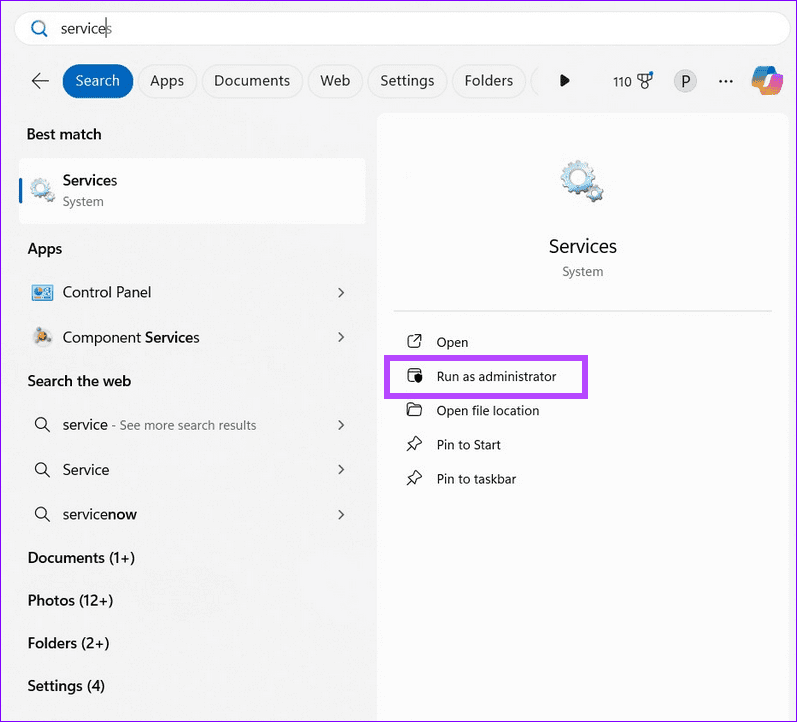797x722 pixels.
Task: Click the Open action icon
Action: click(414, 341)
